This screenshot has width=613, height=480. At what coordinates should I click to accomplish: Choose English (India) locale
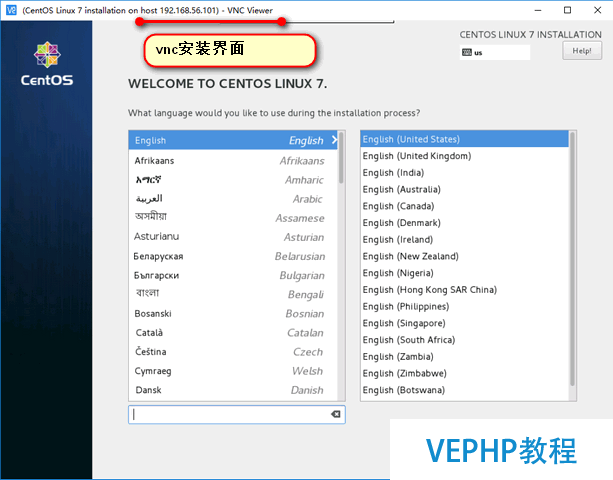tap(464, 173)
